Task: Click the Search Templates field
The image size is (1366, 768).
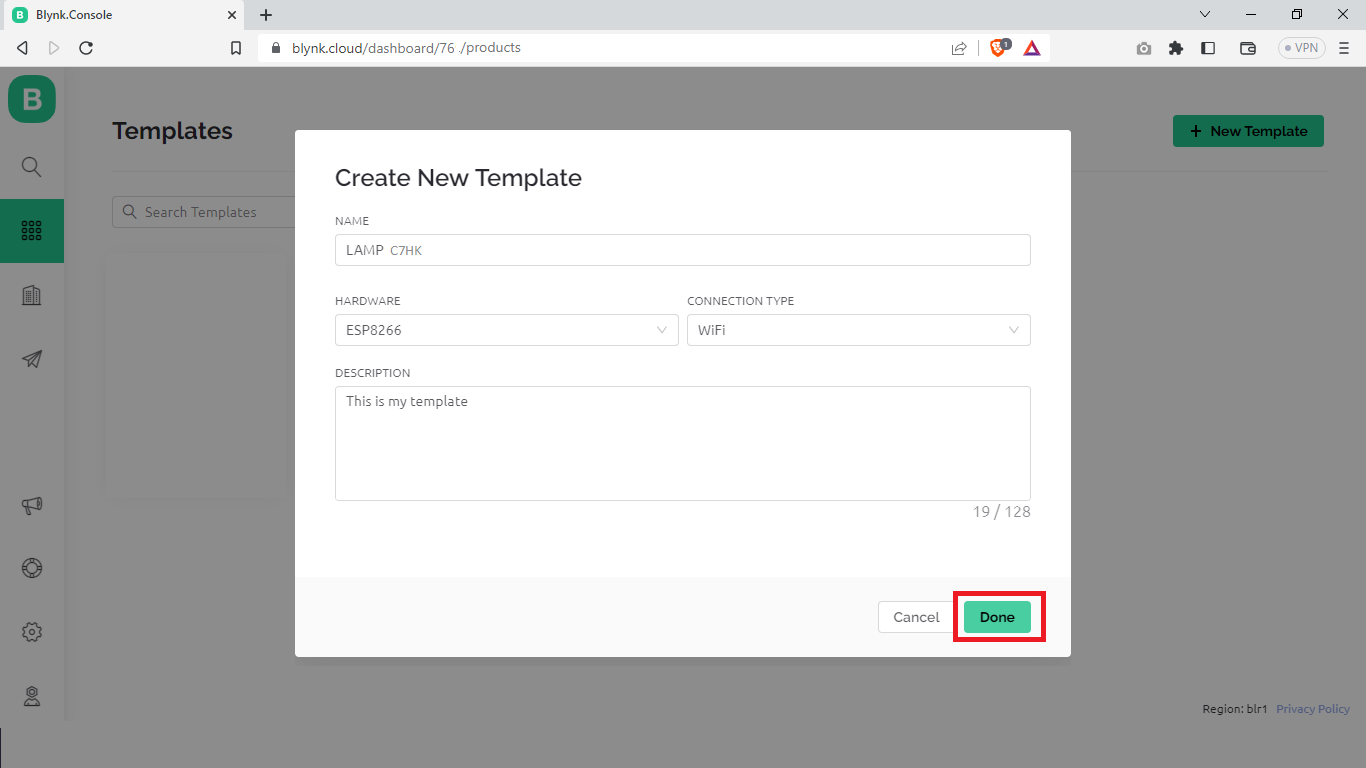Action: point(203,212)
